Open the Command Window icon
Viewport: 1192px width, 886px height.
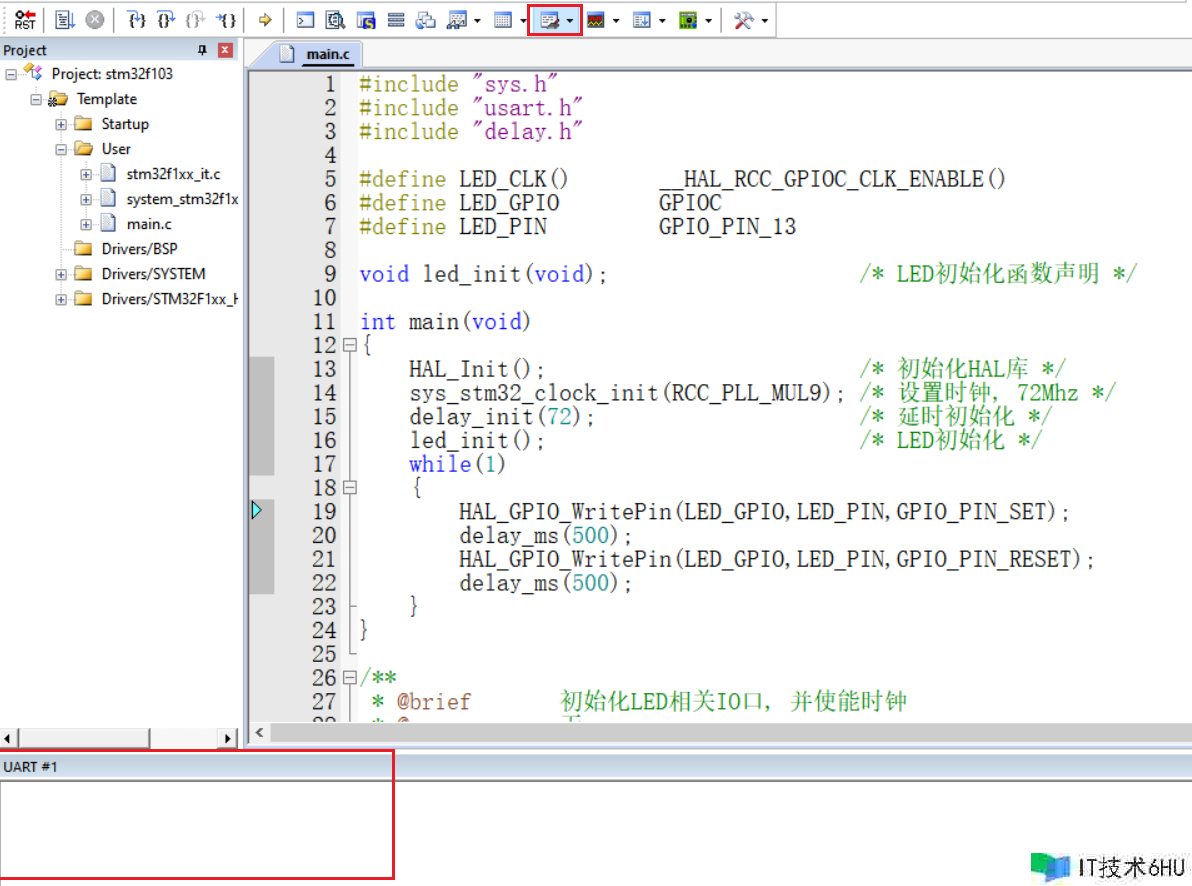point(307,20)
